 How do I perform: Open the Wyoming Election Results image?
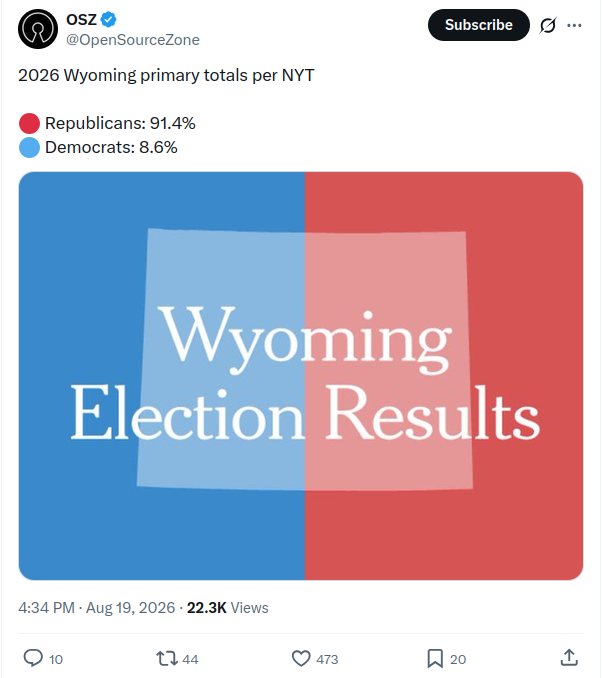click(301, 376)
